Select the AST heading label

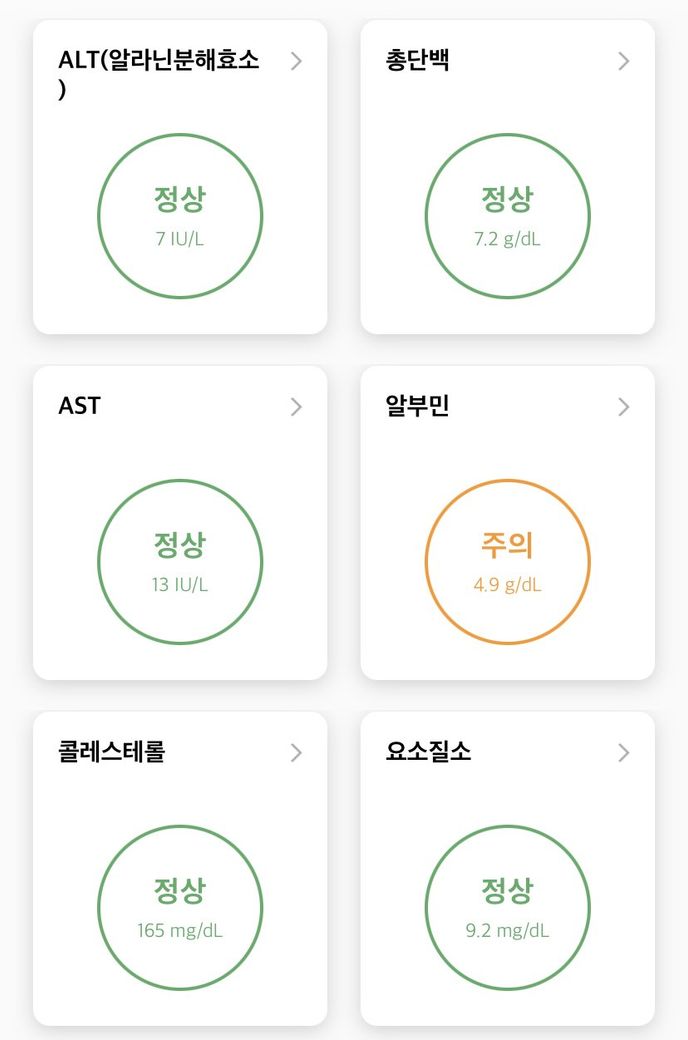click(80, 407)
